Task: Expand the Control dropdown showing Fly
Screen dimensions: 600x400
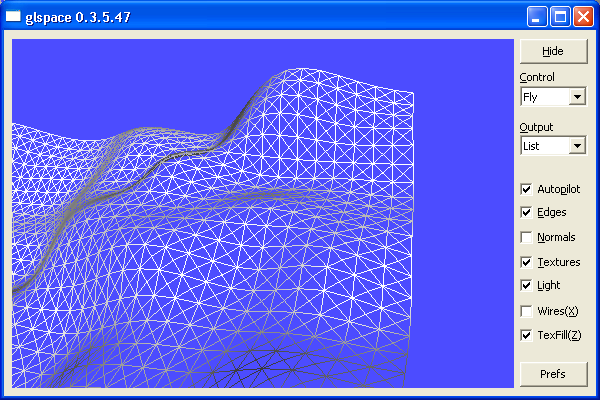Action: point(577,97)
